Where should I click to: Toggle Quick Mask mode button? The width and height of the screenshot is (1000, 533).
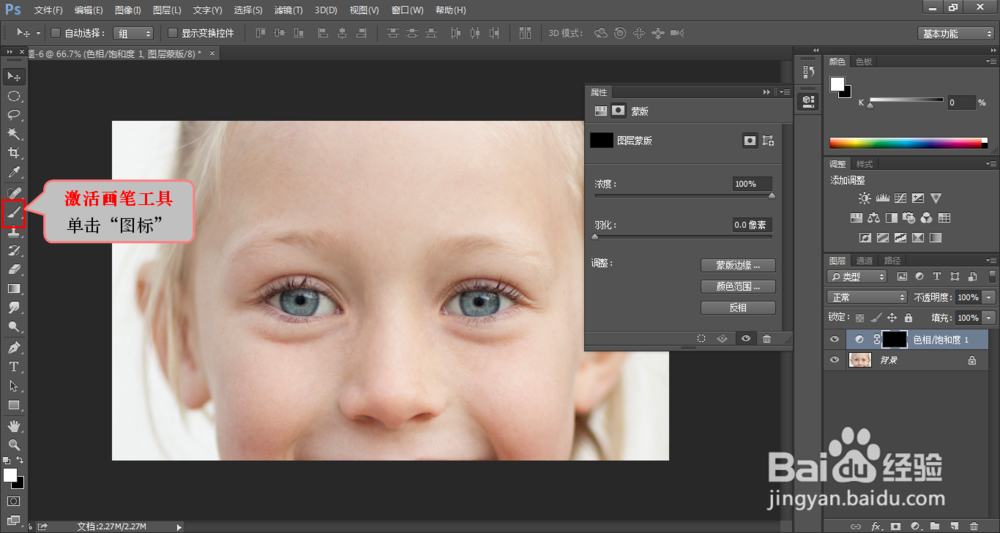[13, 501]
